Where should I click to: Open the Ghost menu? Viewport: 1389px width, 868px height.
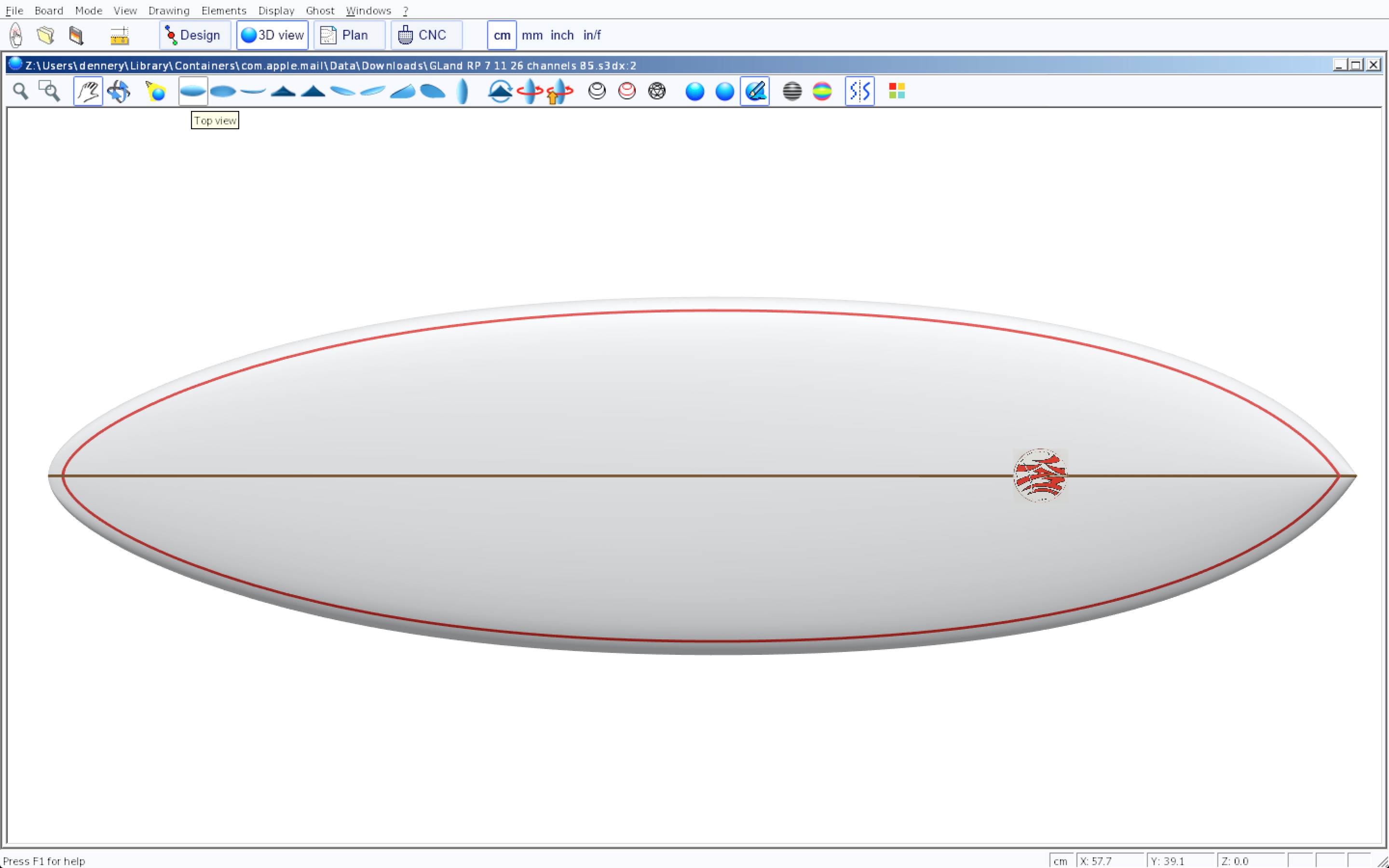(320, 10)
